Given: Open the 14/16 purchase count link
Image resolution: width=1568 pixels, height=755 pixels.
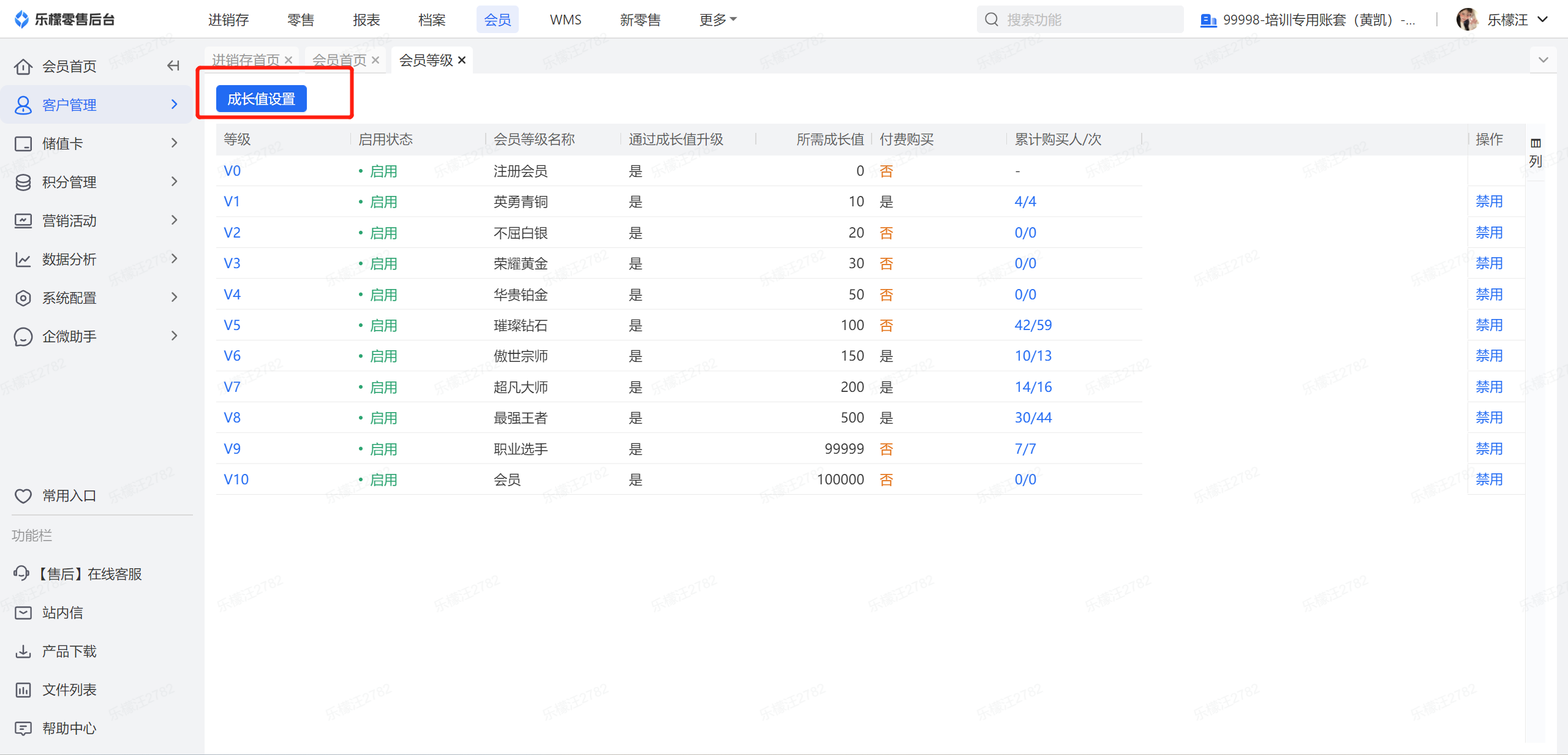Looking at the screenshot, I should pyautogui.click(x=1033, y=387).
